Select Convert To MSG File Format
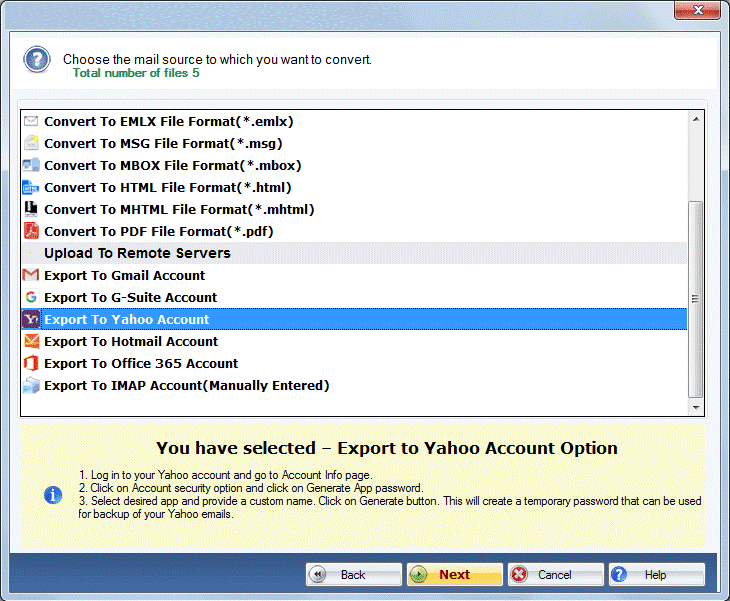Screen dimensions: 730x601 pyautogui.click(x=354, y=143)
